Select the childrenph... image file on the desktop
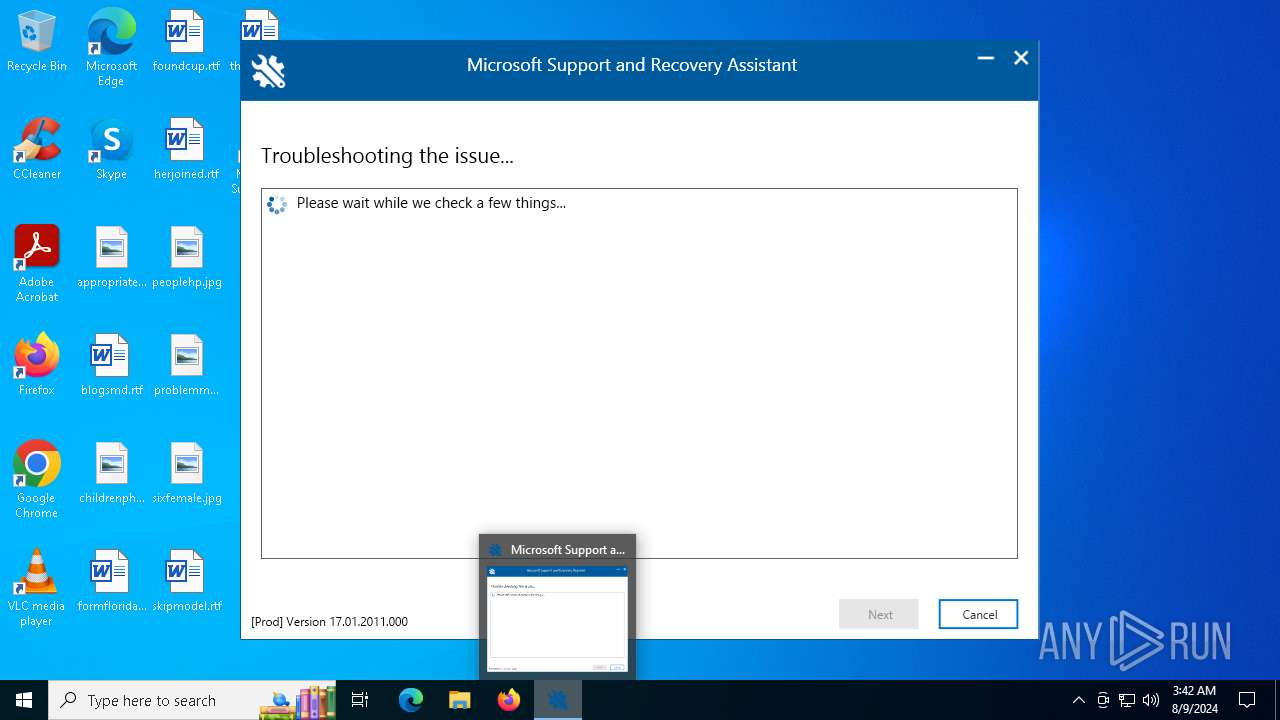 (112, 474)
